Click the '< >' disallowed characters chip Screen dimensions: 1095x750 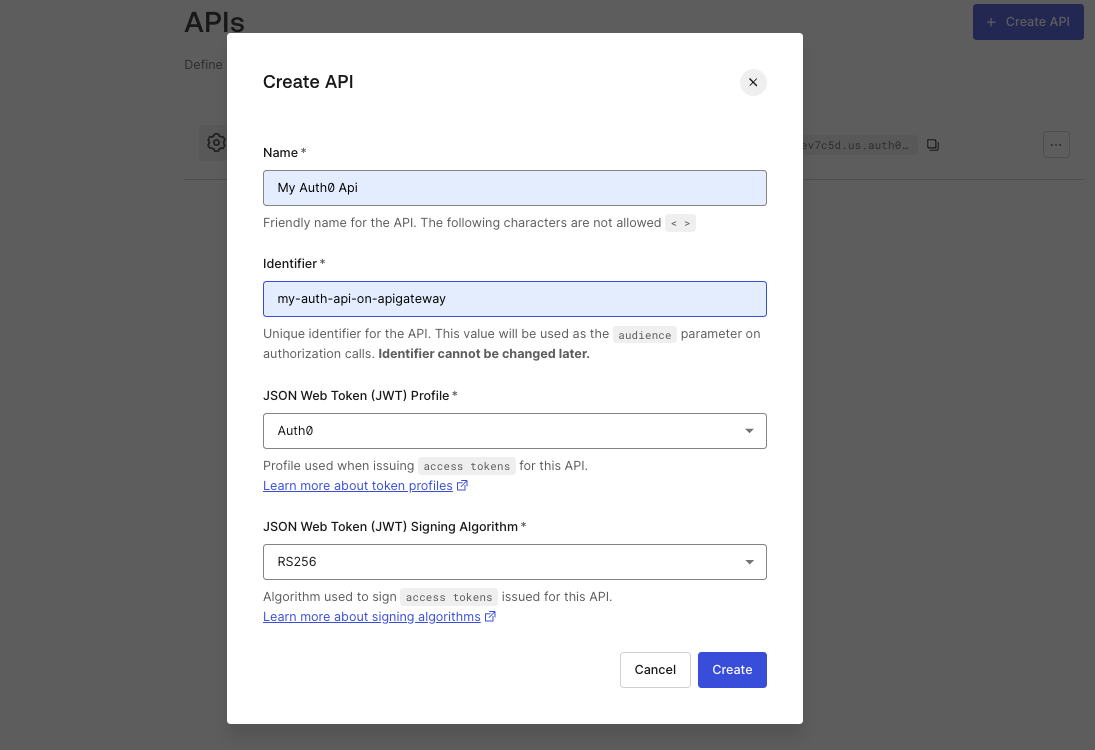(x=680, y=223)
